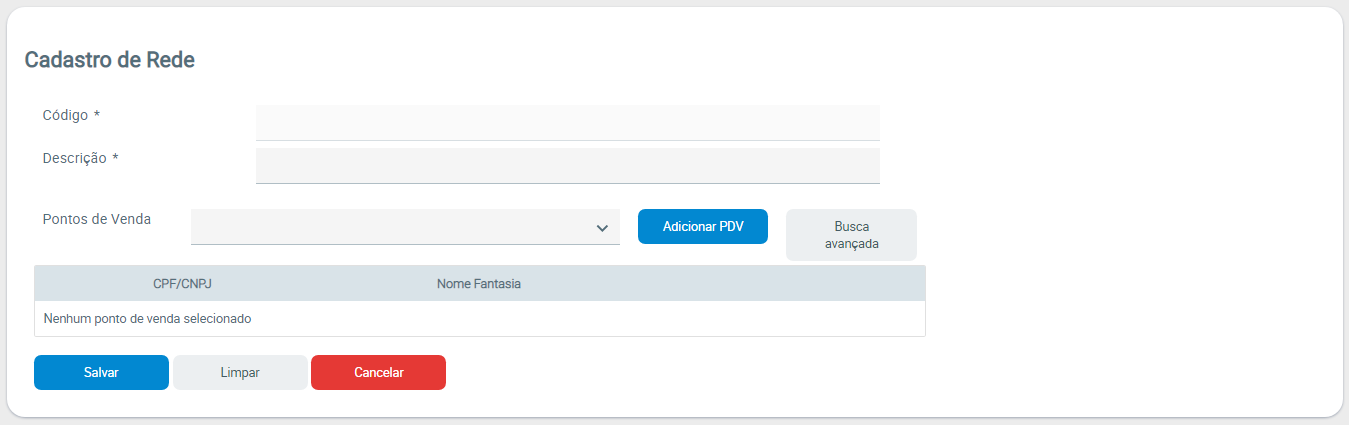This screenshot has height=425, width=1349.
Task: Click the required asterisk beside Código
Action: tap(97, 115)
